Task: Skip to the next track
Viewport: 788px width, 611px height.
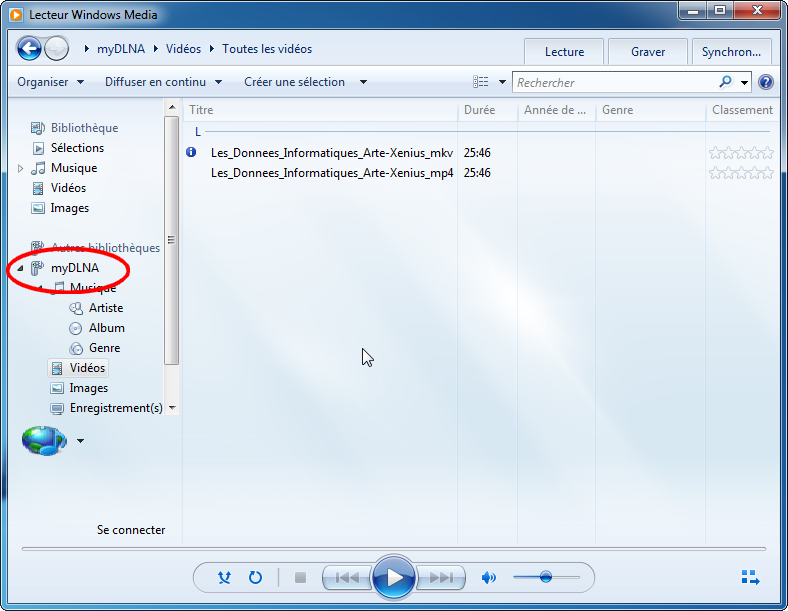Action: 441,578
